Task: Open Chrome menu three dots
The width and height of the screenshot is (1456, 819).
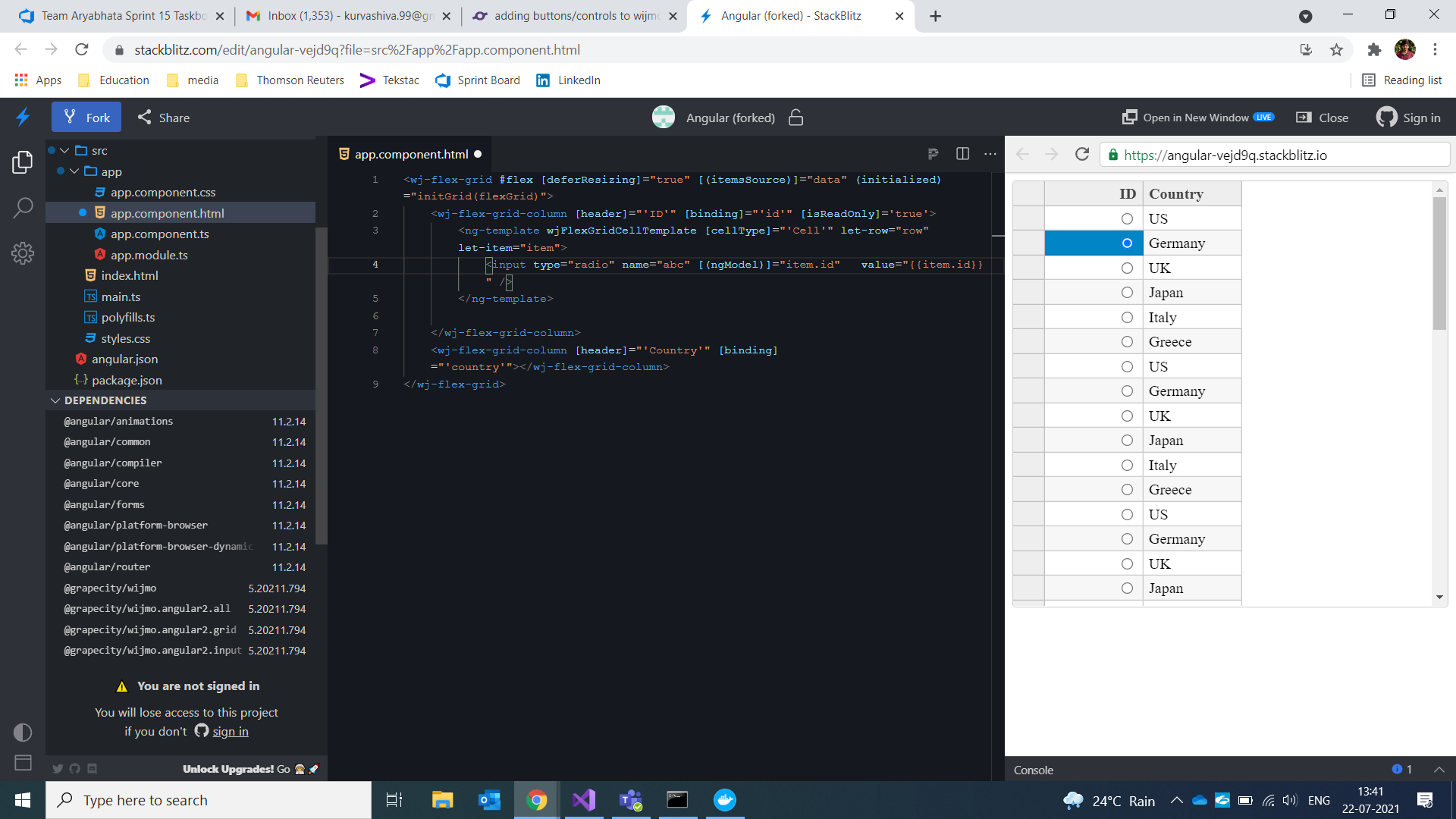Action: [x=1435, y=49]
